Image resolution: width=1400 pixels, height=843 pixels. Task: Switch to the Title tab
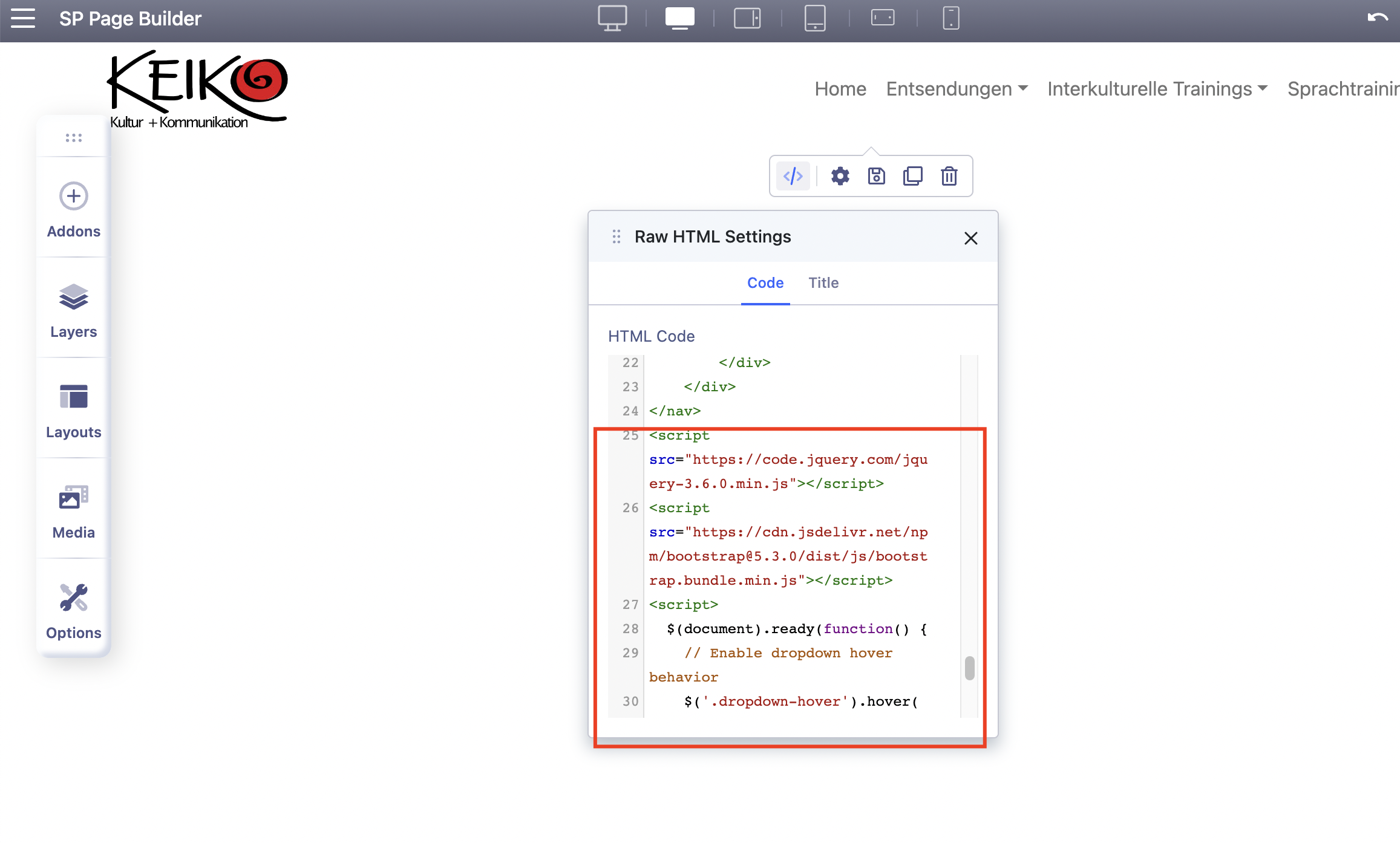823,283
